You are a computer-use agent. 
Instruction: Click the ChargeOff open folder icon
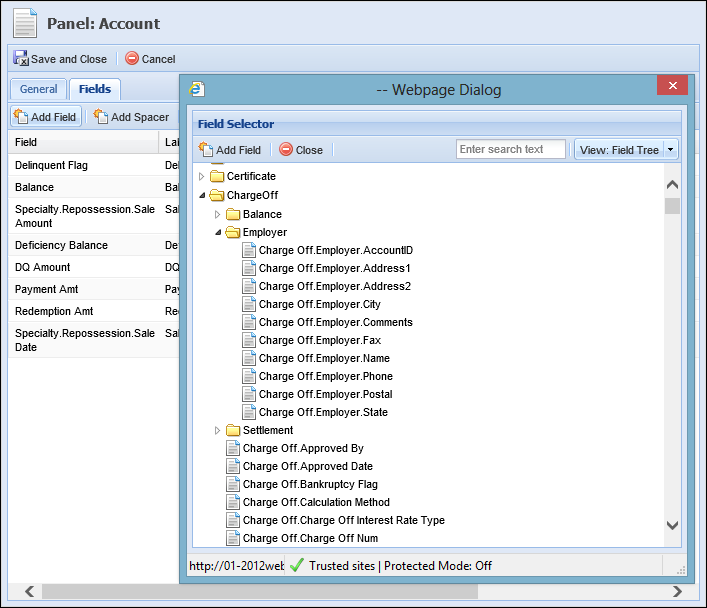tap(217, 195)
